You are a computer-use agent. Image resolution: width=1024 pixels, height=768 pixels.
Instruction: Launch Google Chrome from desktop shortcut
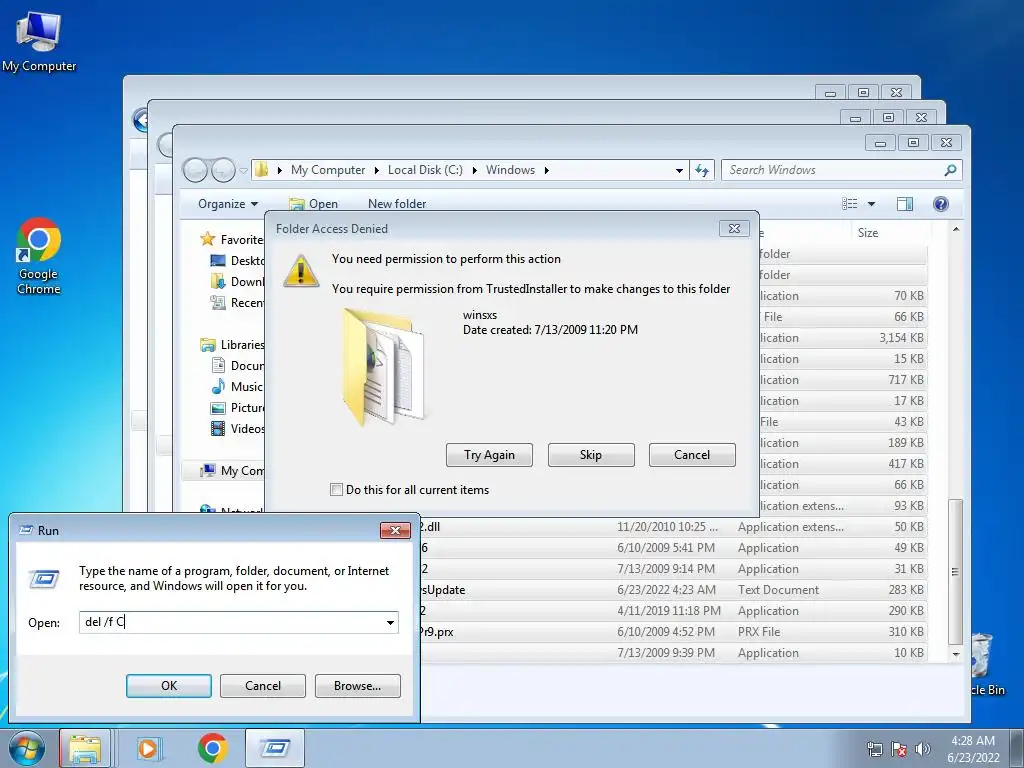pyautogui.click(x=39, y=256)
